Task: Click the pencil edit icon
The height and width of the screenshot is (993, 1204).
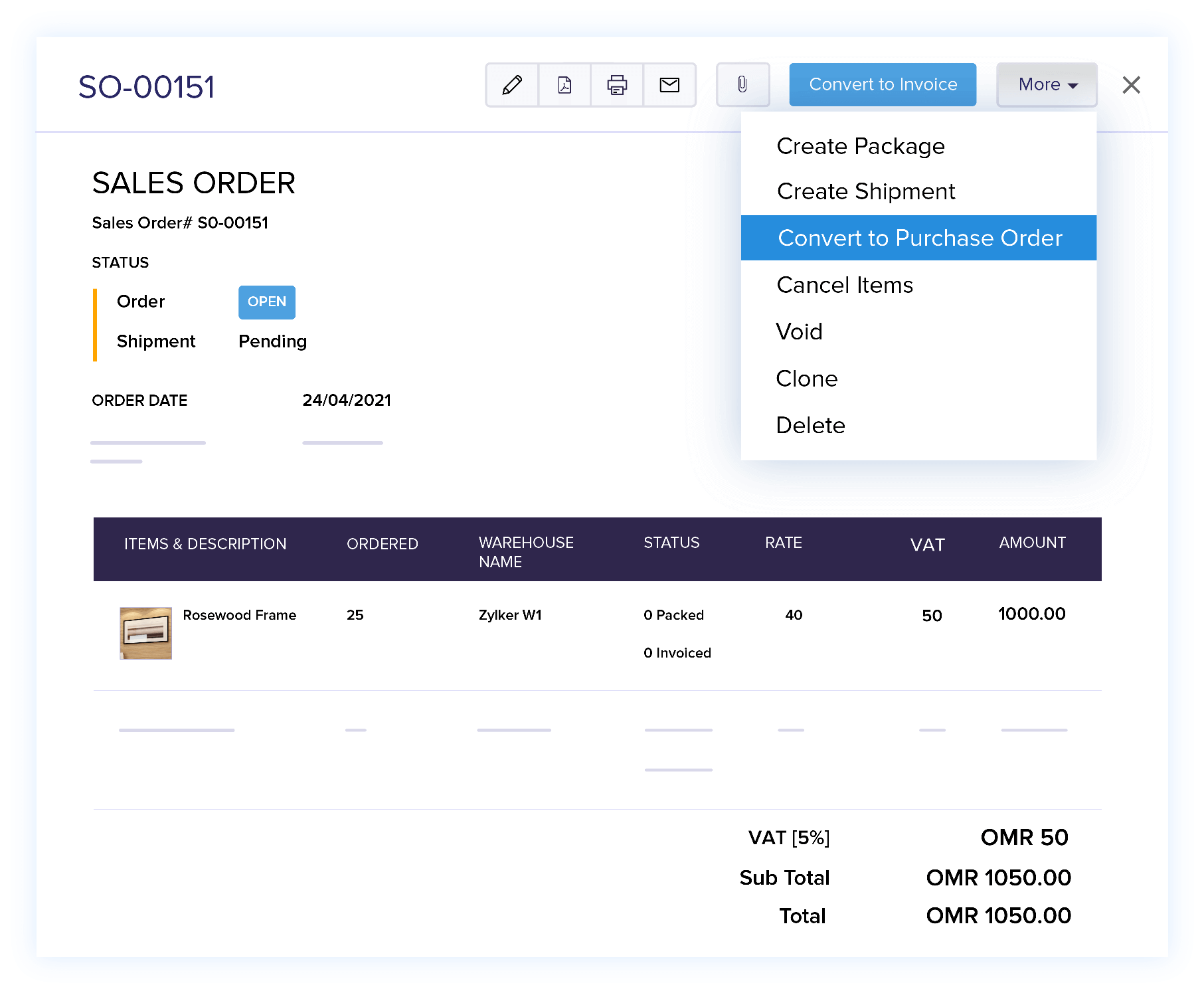Action: (x=512, y=85)
